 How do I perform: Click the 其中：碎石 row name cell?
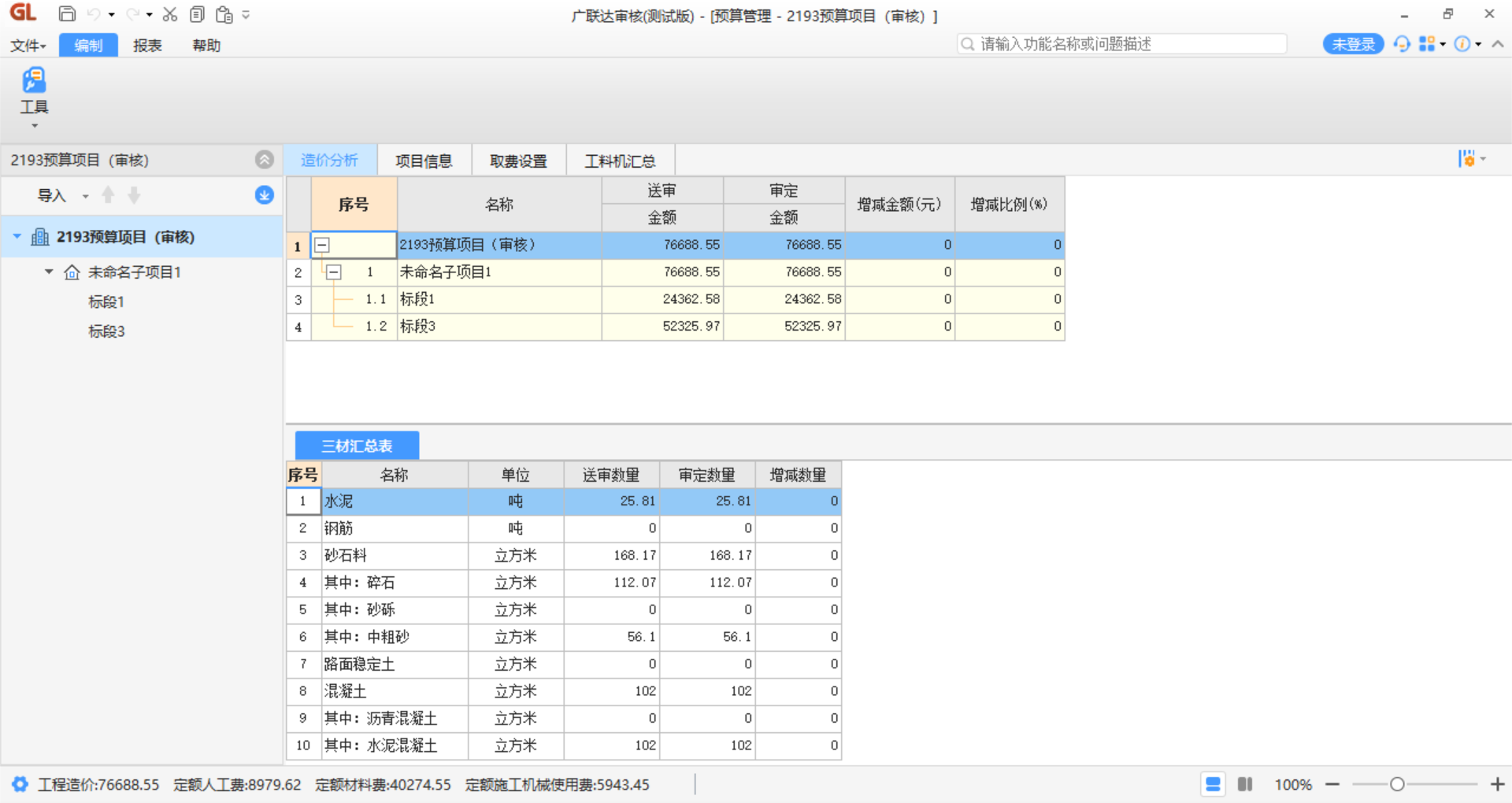pos(395,583)
